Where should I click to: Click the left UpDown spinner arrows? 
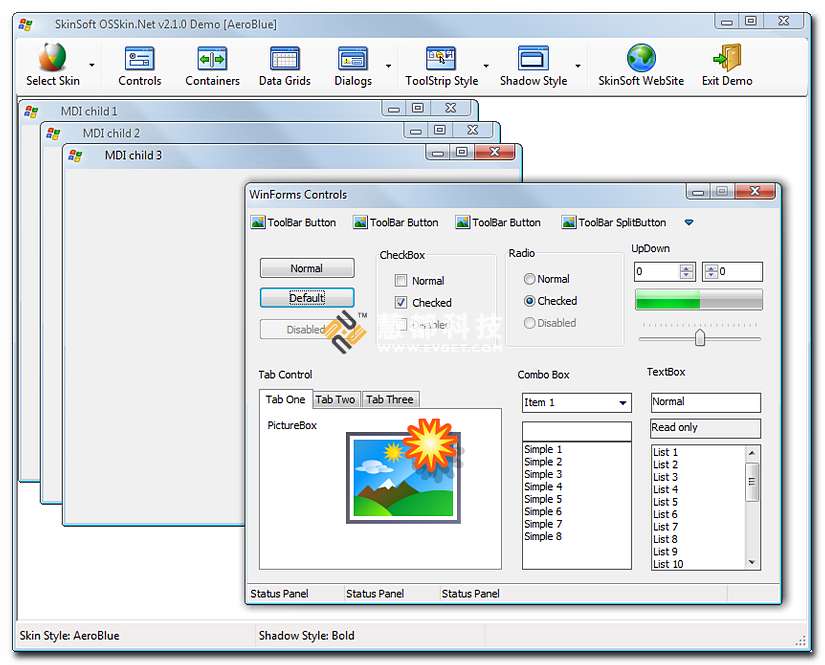coord(686,271)
